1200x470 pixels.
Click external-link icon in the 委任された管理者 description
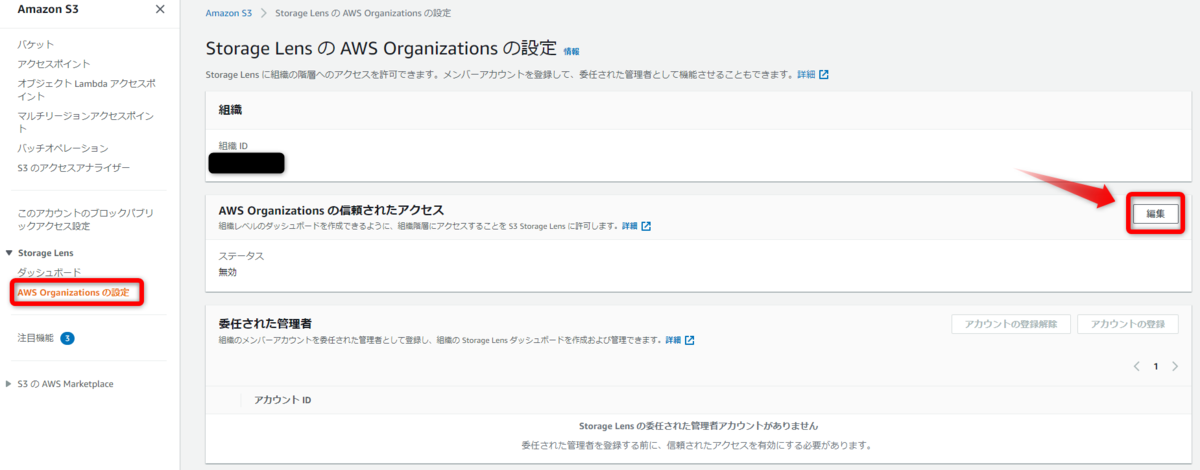point(690,340)
